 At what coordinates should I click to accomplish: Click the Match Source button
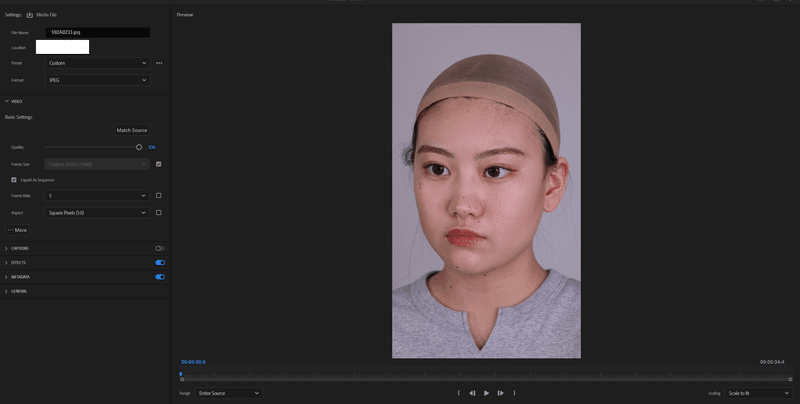tap(132, 130)
